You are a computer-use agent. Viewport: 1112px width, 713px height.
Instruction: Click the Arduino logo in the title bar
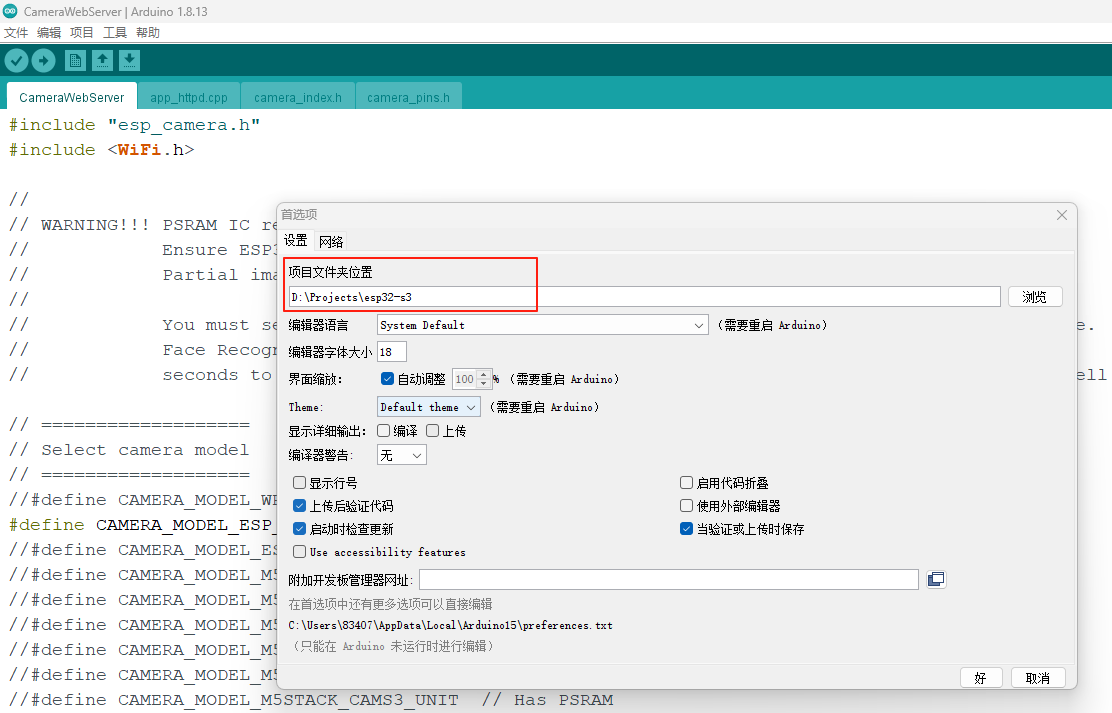[10, 11]
